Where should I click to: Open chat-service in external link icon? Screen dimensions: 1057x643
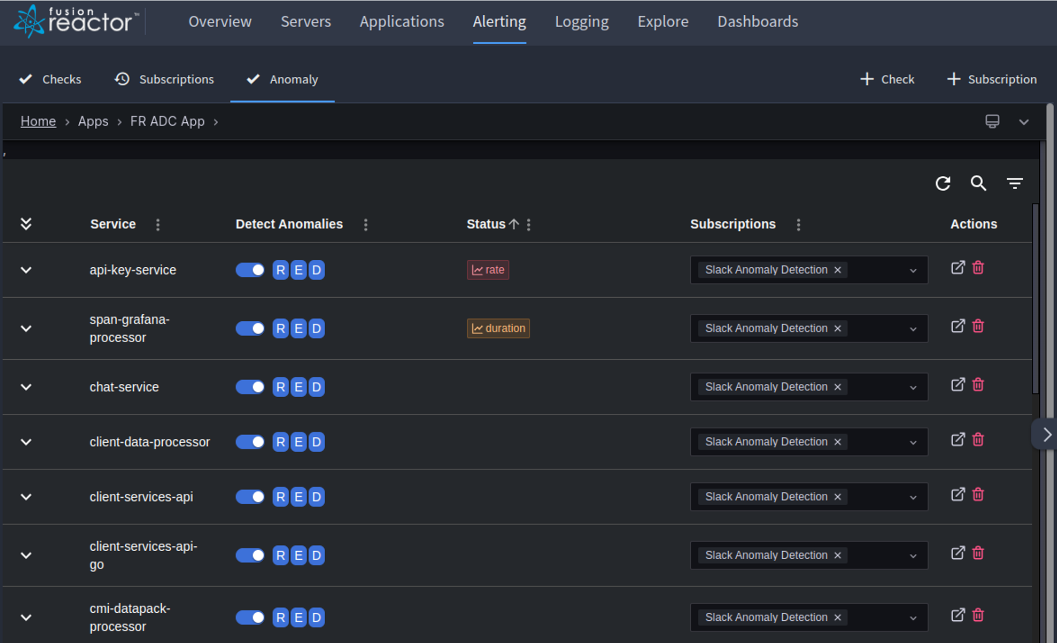(x=957, y=385)
